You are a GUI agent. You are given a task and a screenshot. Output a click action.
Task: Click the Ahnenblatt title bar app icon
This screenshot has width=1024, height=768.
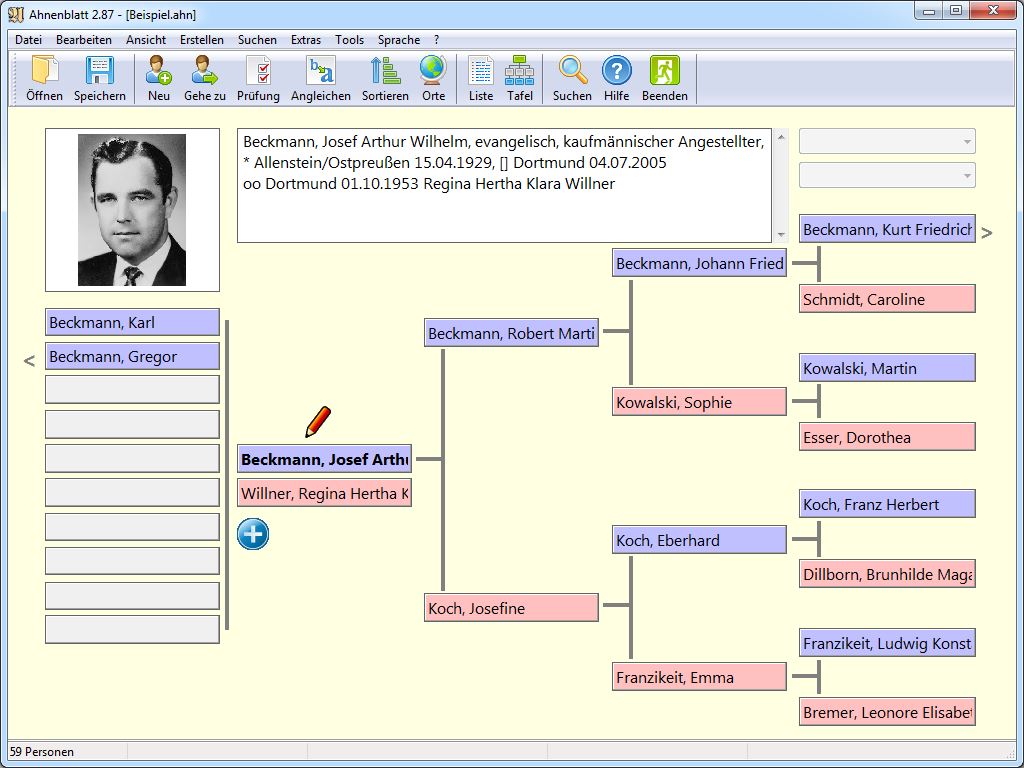pos(16,14)
